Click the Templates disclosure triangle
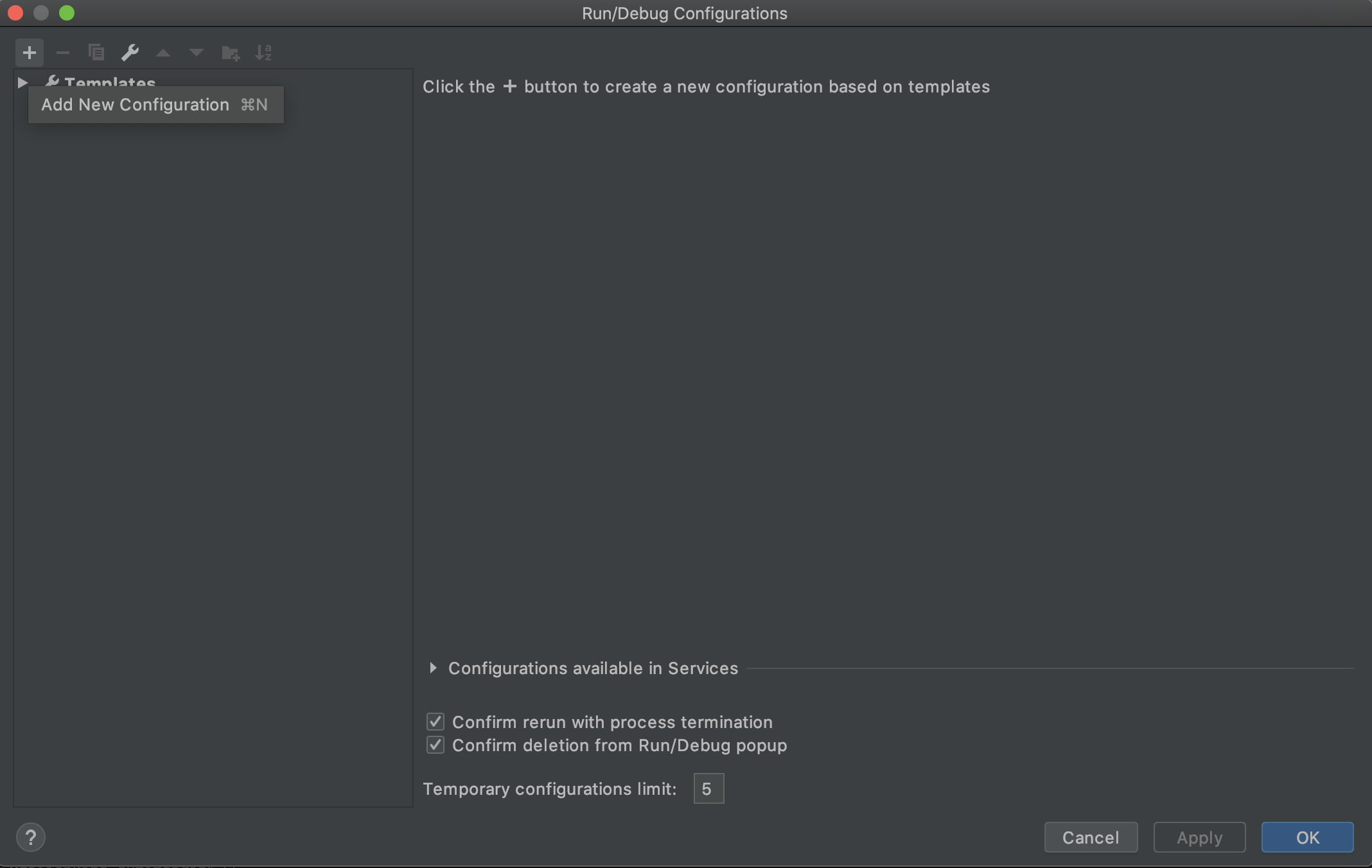 click(x=20, y=83)
